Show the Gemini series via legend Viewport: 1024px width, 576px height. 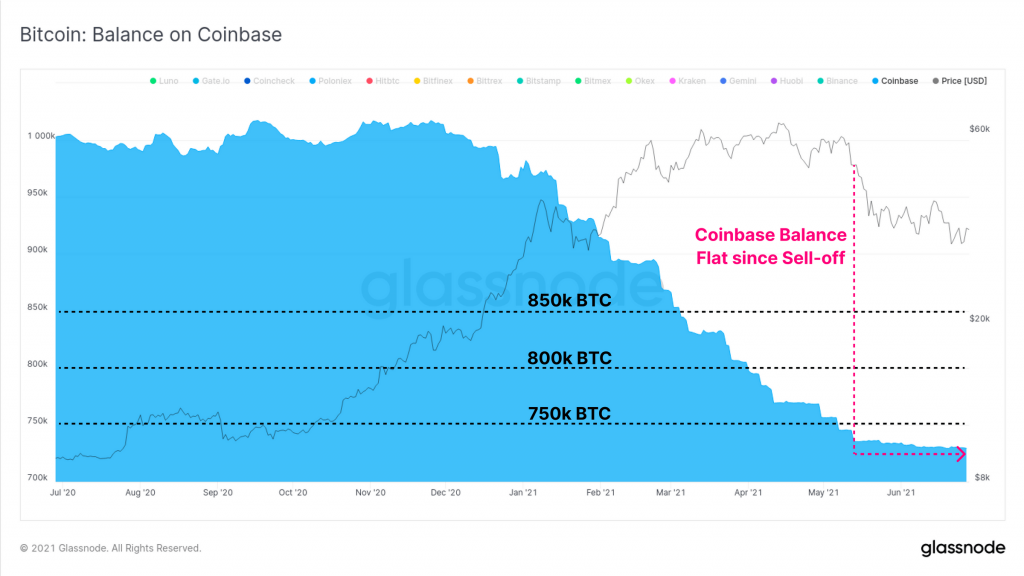click(x=723, y=81)
